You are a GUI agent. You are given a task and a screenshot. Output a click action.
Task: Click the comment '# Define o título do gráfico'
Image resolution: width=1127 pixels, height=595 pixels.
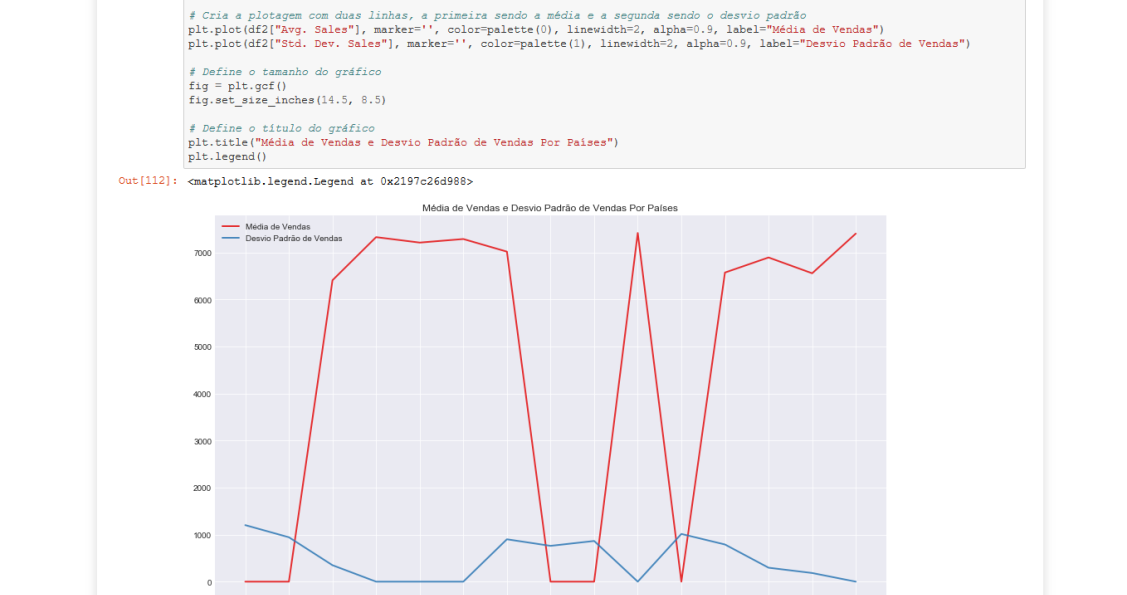281,128
